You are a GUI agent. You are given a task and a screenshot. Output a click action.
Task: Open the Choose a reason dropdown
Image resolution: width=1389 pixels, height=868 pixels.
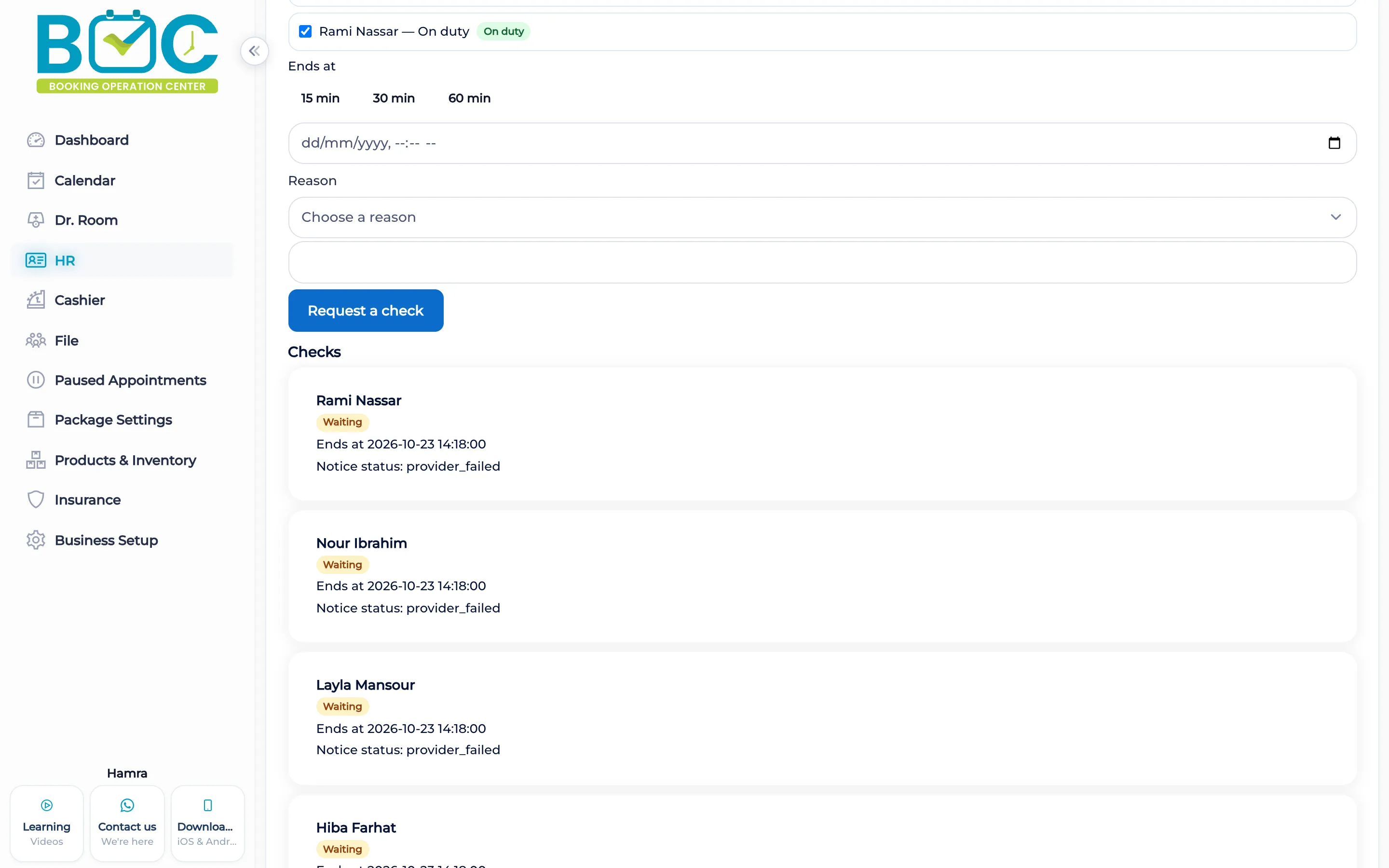click(x=822, y=217)
